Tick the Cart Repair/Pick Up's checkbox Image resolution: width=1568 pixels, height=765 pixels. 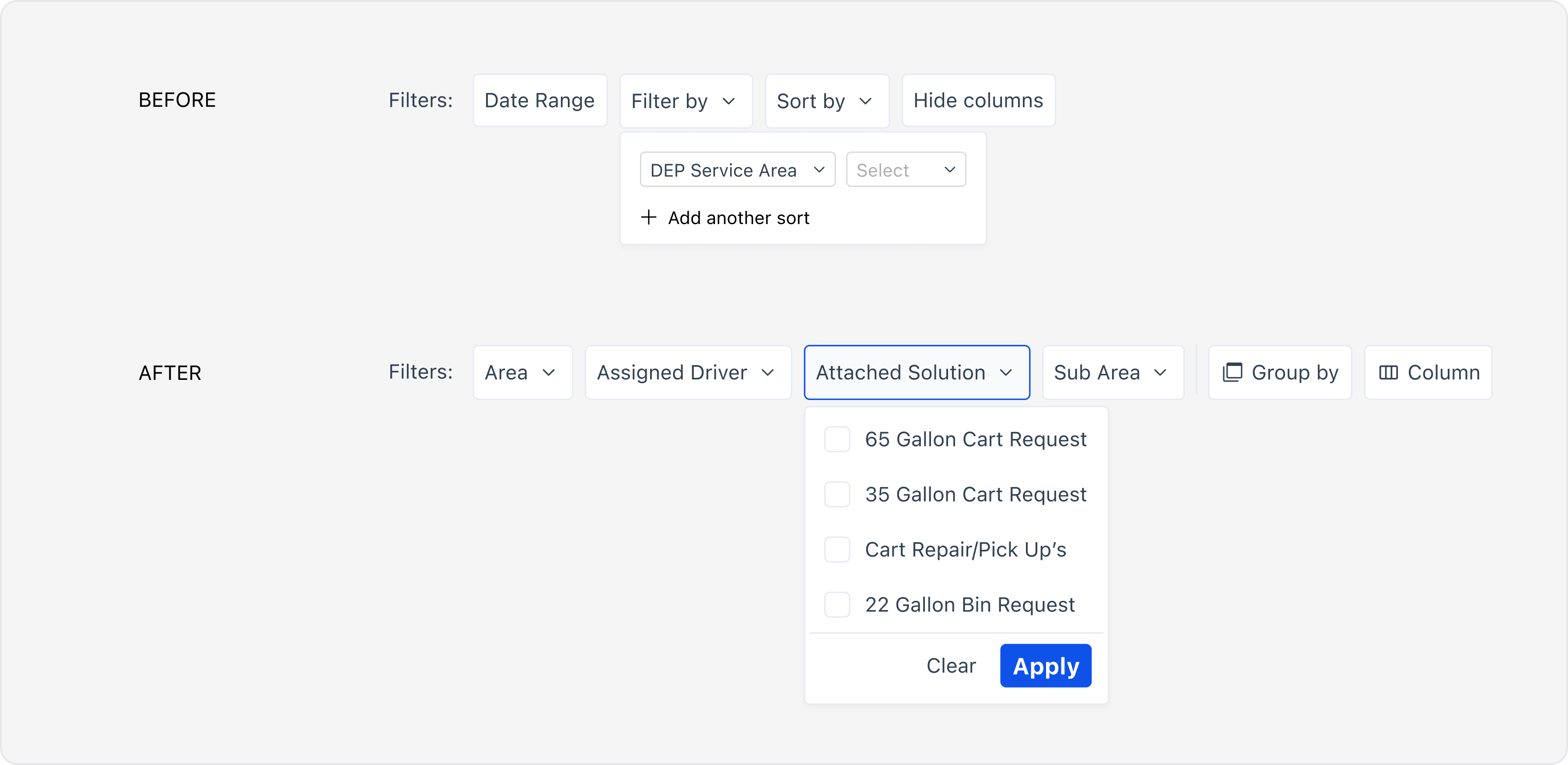click(x=837, y=549)
